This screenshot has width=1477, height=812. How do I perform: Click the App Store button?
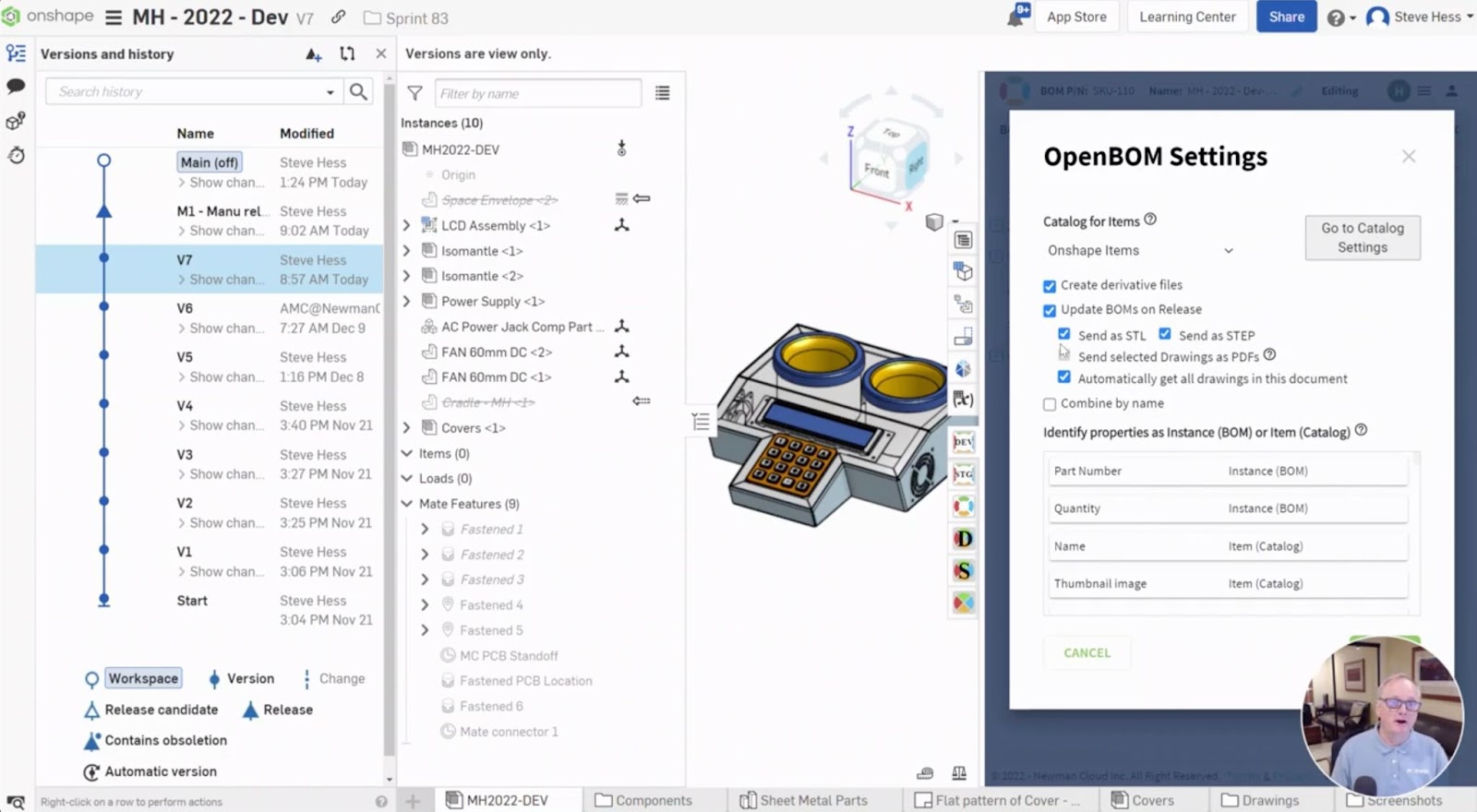pos(1076,17)
